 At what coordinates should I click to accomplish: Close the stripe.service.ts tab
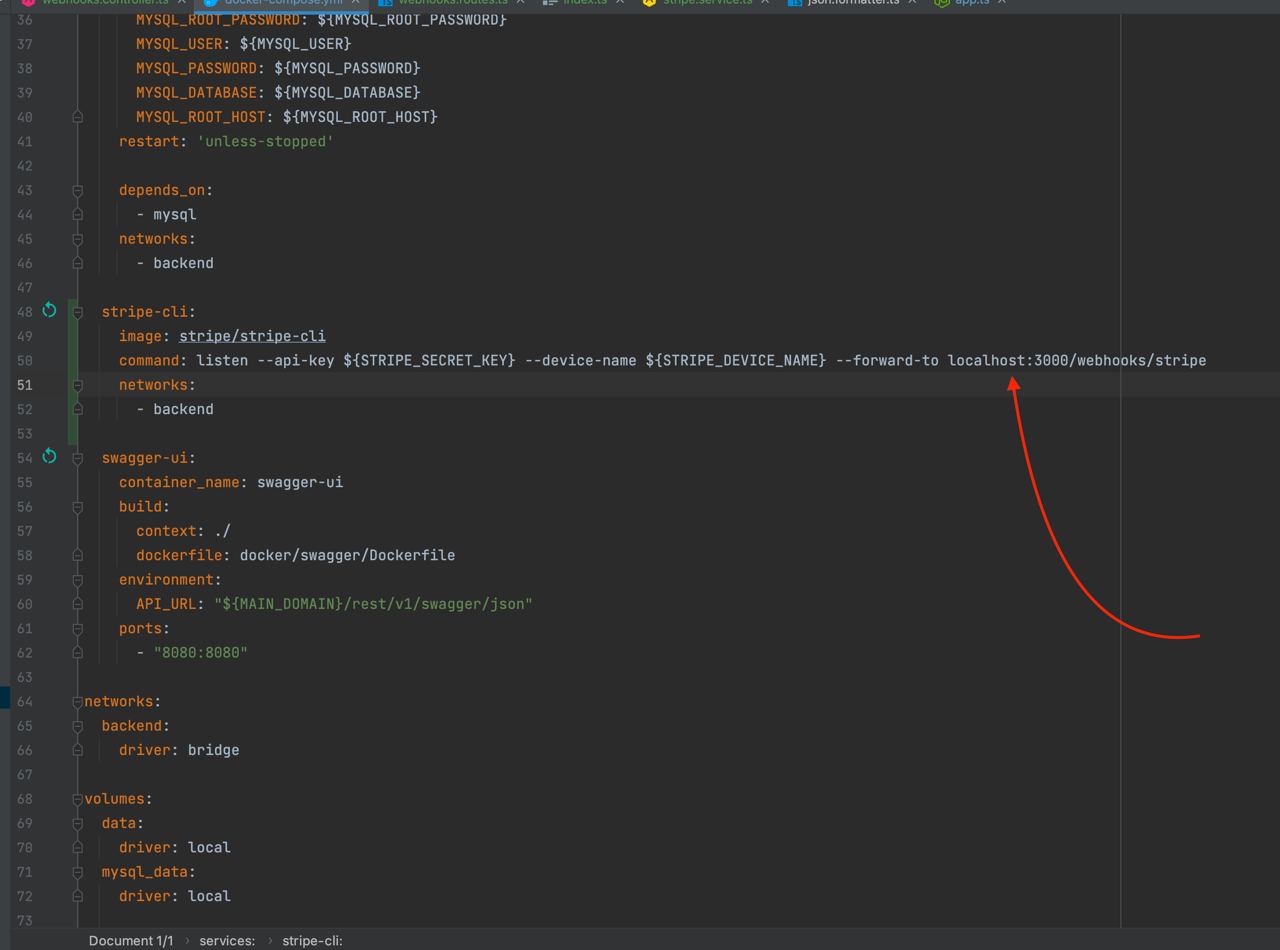765,2
